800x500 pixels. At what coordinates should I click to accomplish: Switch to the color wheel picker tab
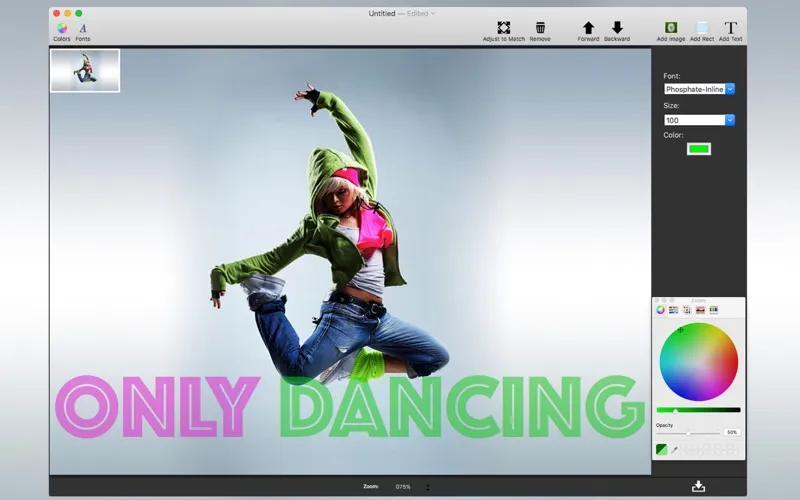coord(660,310)
